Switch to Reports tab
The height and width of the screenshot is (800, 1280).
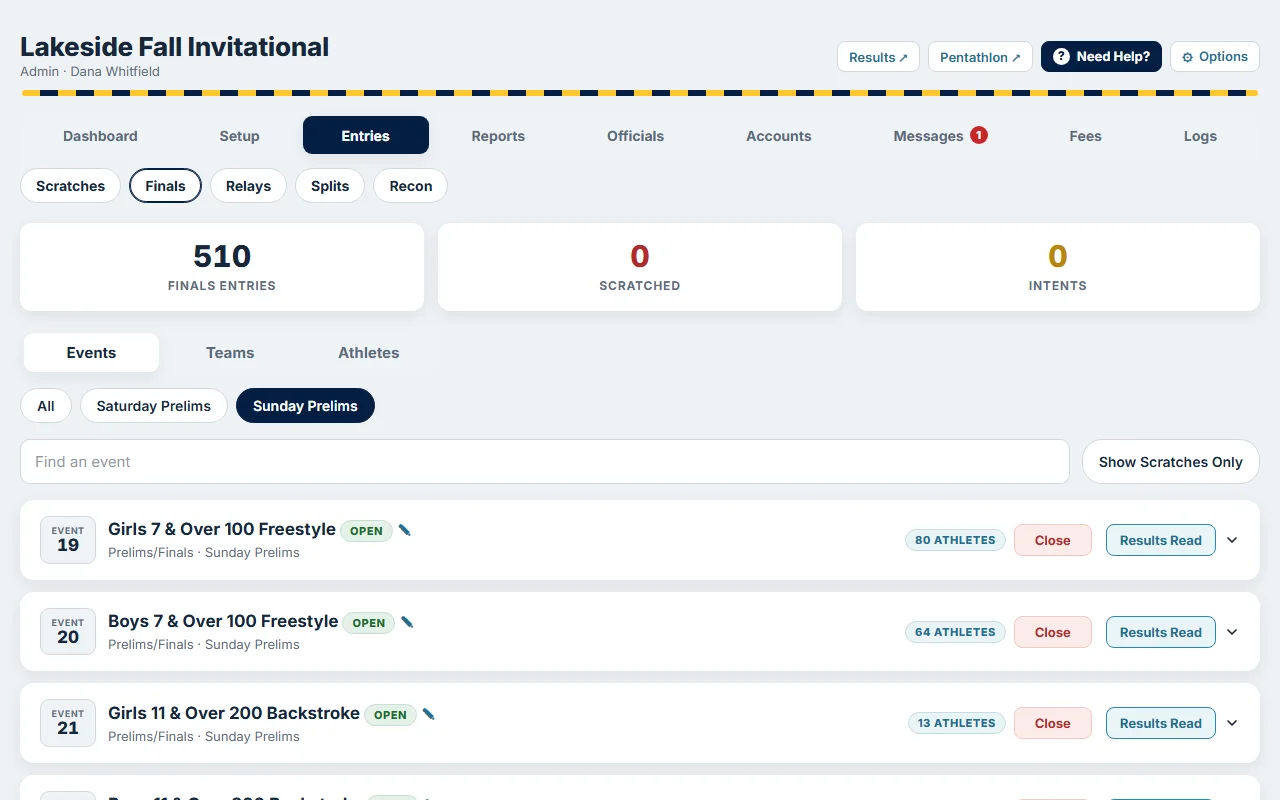tap(498, 136)
